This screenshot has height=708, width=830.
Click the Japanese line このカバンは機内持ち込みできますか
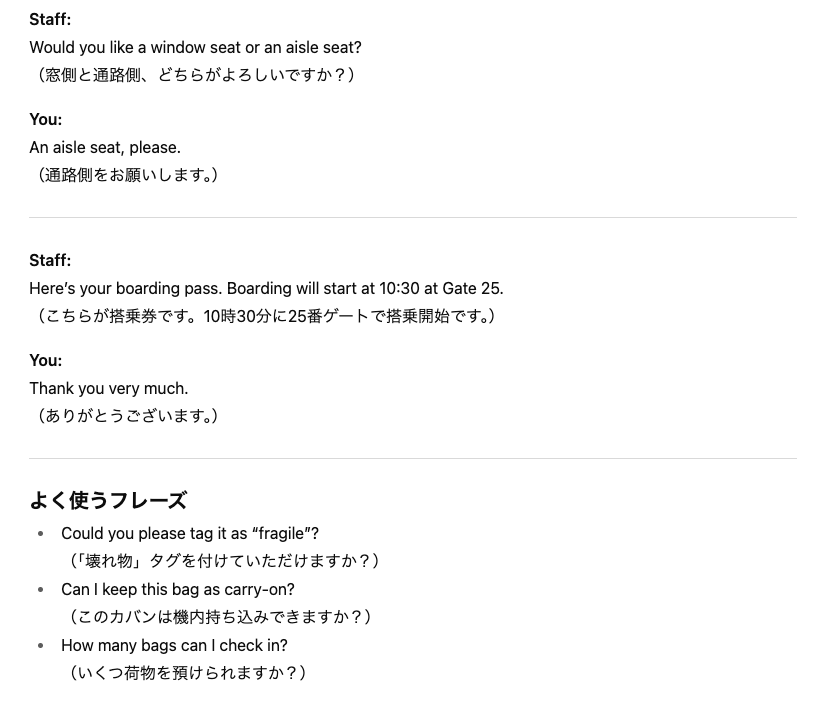219,617
